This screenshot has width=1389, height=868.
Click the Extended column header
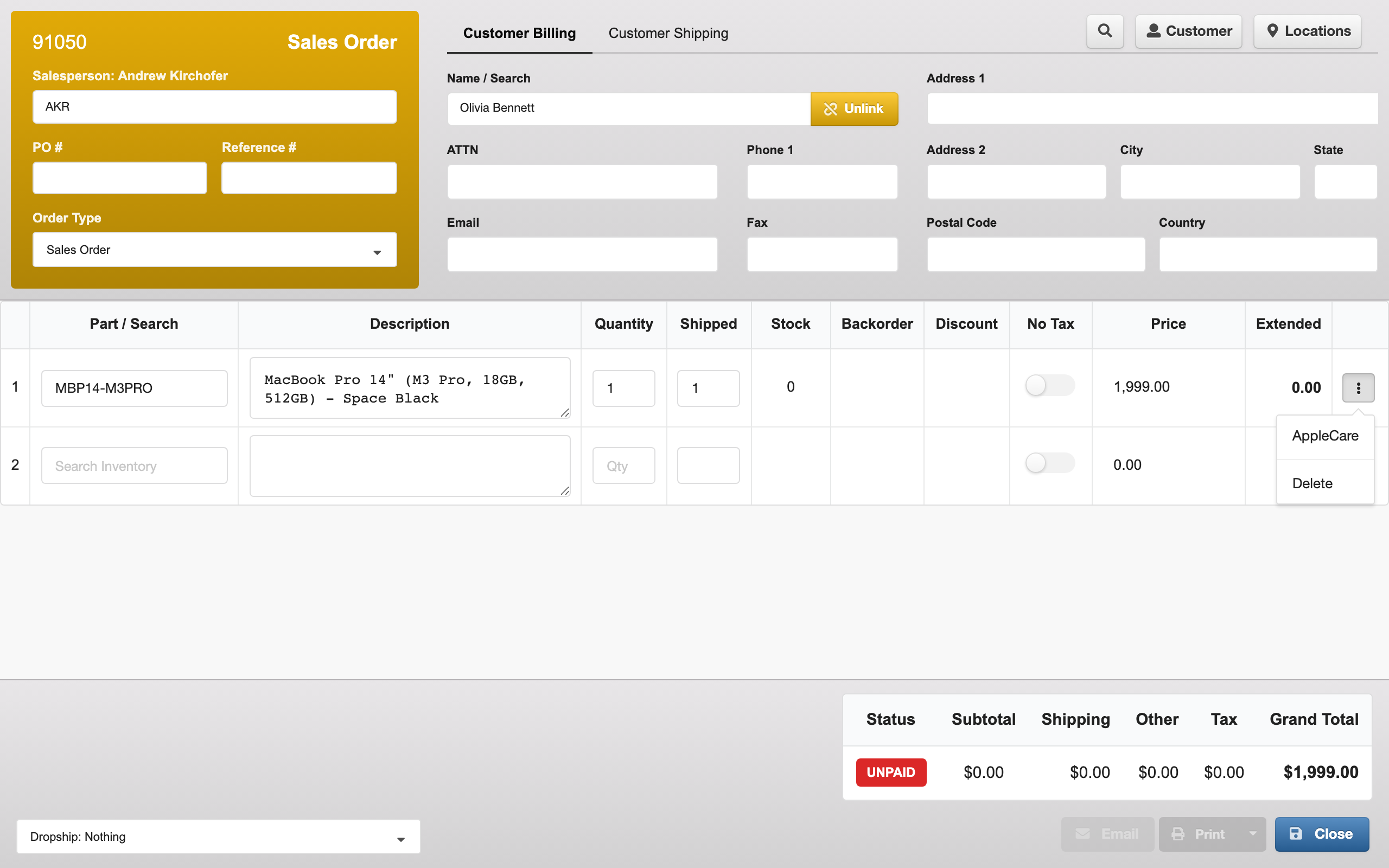[1288, 324]
